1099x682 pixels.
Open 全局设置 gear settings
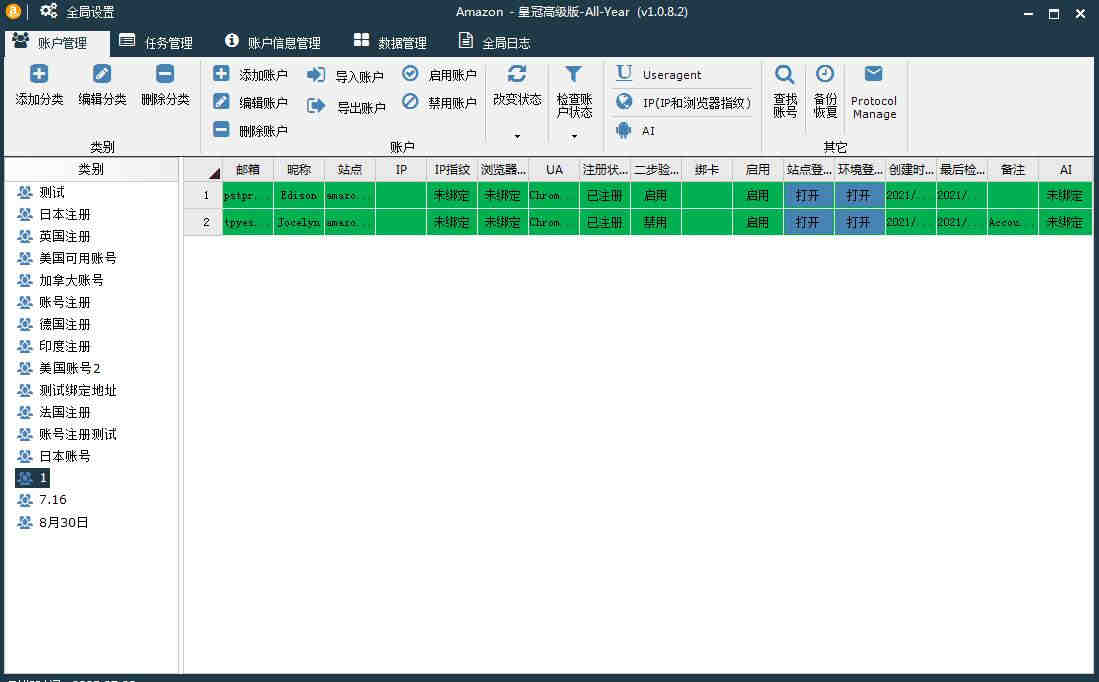tap(77, 11)
